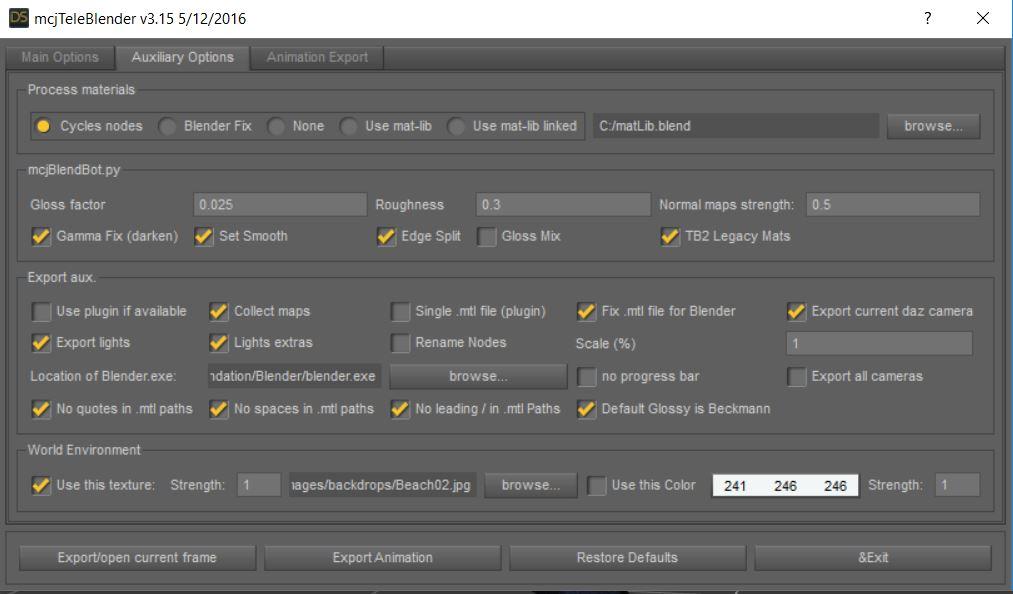The image size is (1013, 594).
Task: Click the texture Strength input field
Action: coord(259,485)
